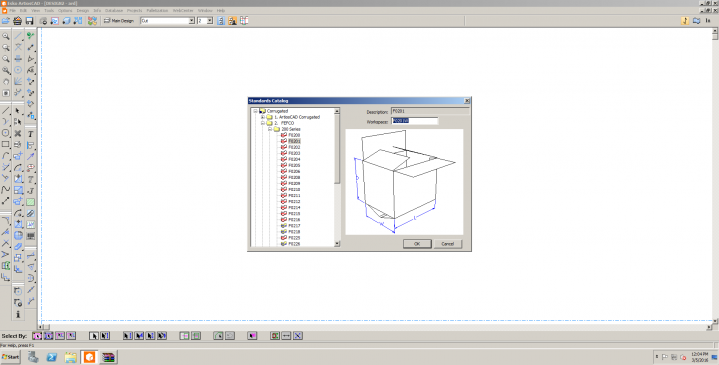Save the design with the floppy icon

pyautogui.click(x=29, y=21)
